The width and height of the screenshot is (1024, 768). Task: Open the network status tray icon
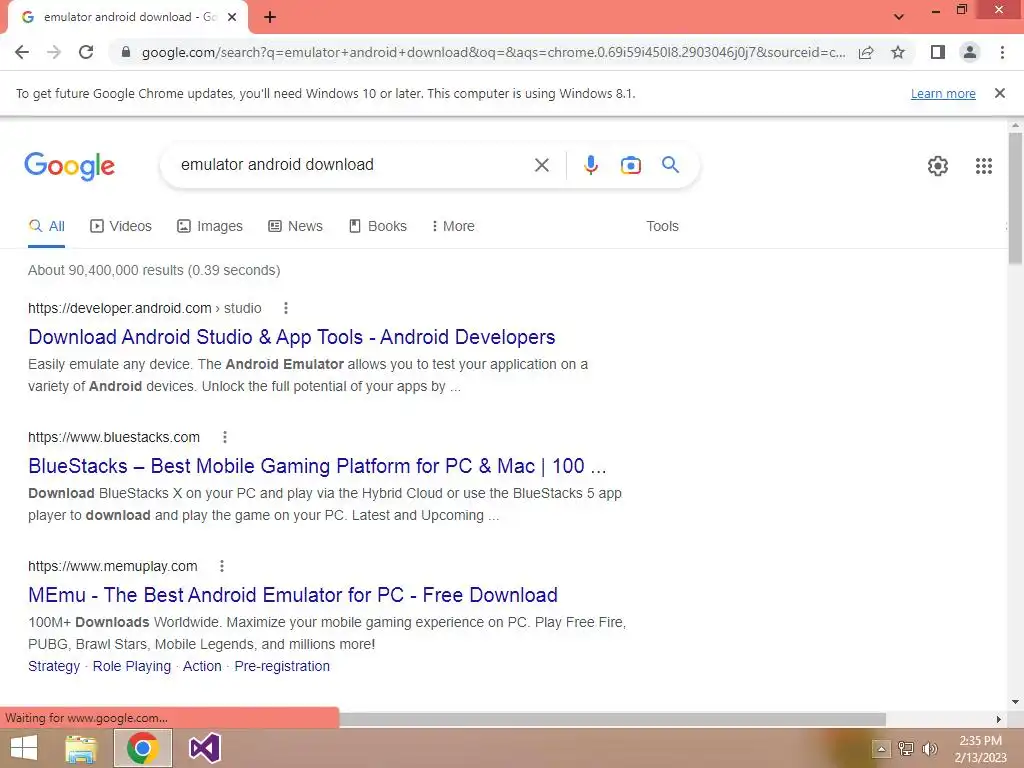[x=906, y=748]
